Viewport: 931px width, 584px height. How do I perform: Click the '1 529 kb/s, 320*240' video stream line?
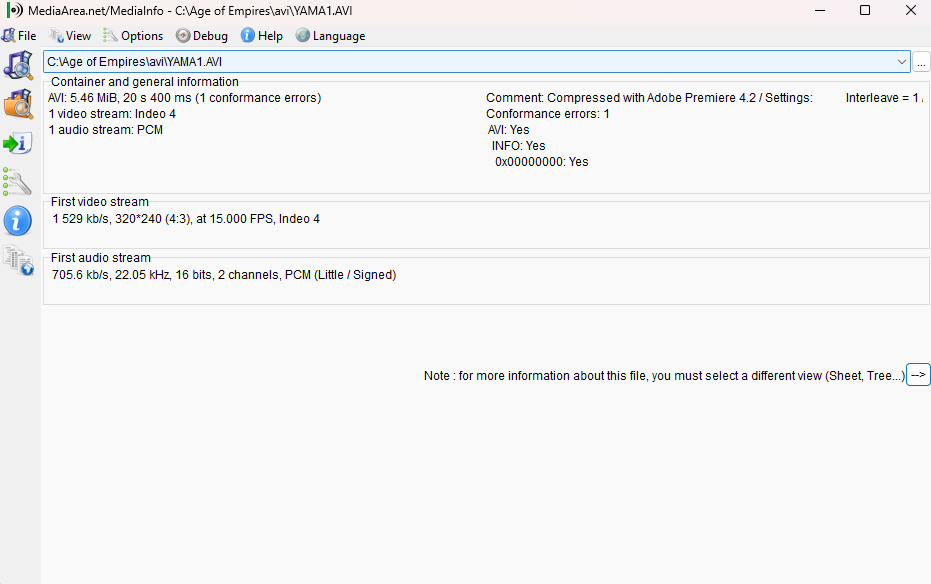(x=186, y=219)
